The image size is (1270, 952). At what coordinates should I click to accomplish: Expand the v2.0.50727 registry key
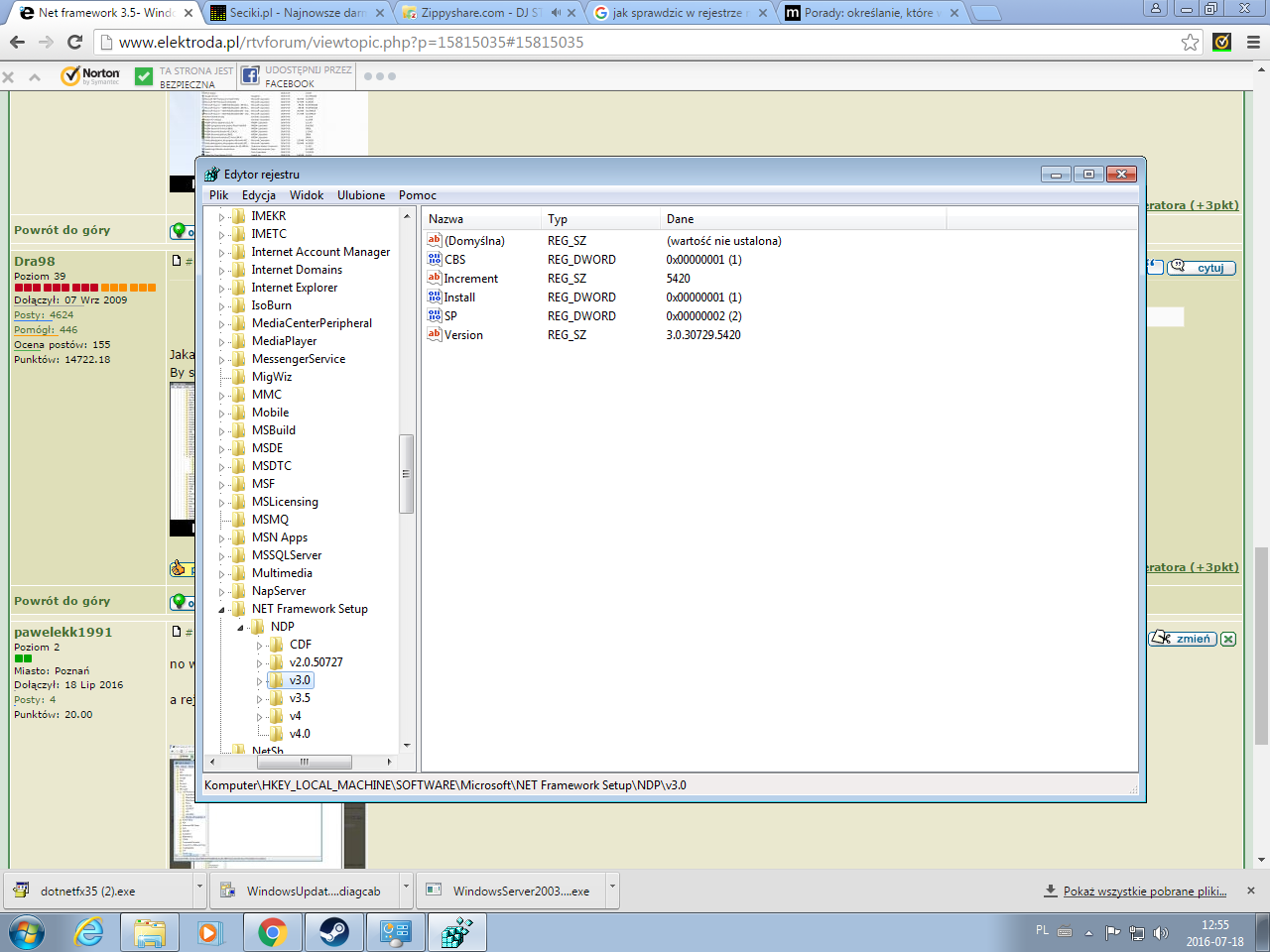[x=260, y=662]
